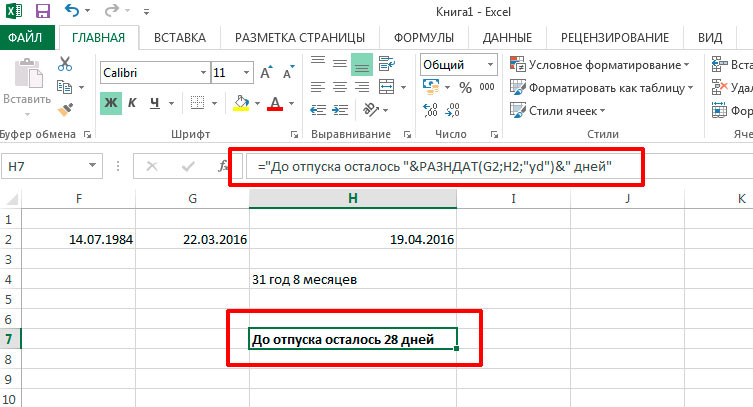Open the Calibri font name dropdown
753x407 pixels.
(203, 73)
